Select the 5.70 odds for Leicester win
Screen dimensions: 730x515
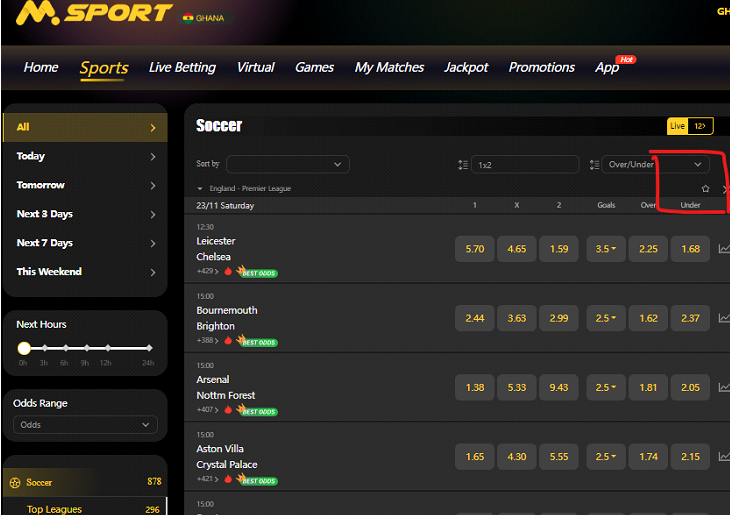(x=475, y=249)
